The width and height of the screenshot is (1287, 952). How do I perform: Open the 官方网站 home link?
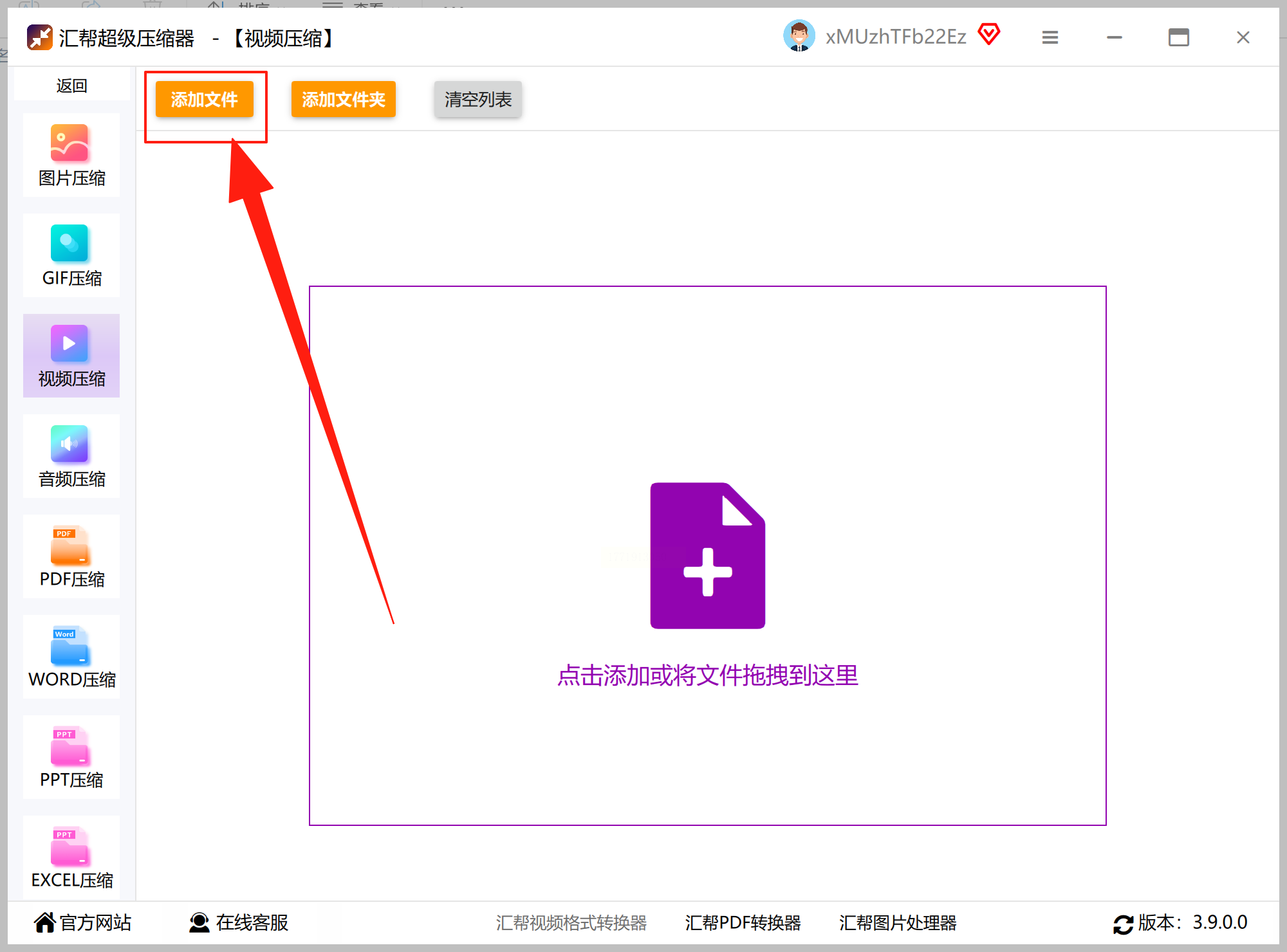pyautogui.click(x=82, y=922)
